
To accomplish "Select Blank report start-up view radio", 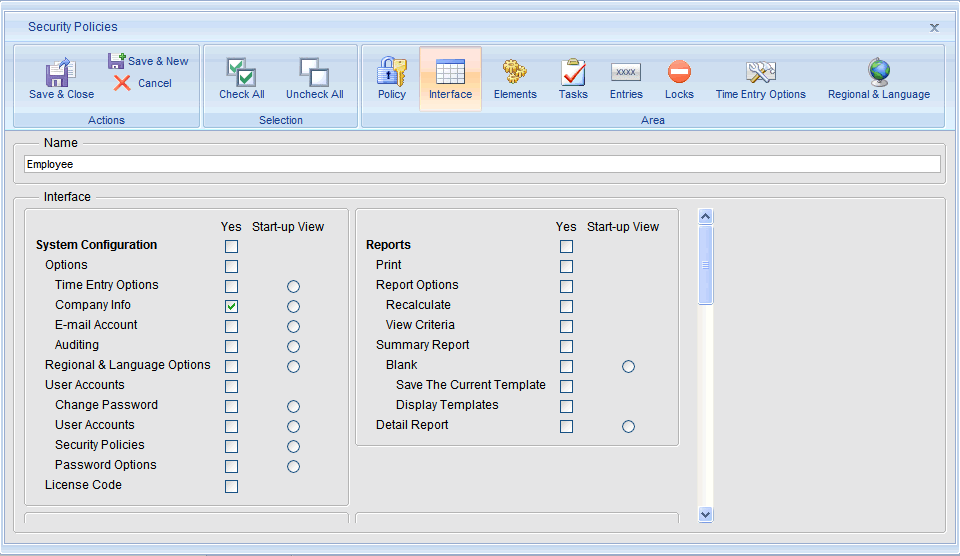I will (628, 366).
